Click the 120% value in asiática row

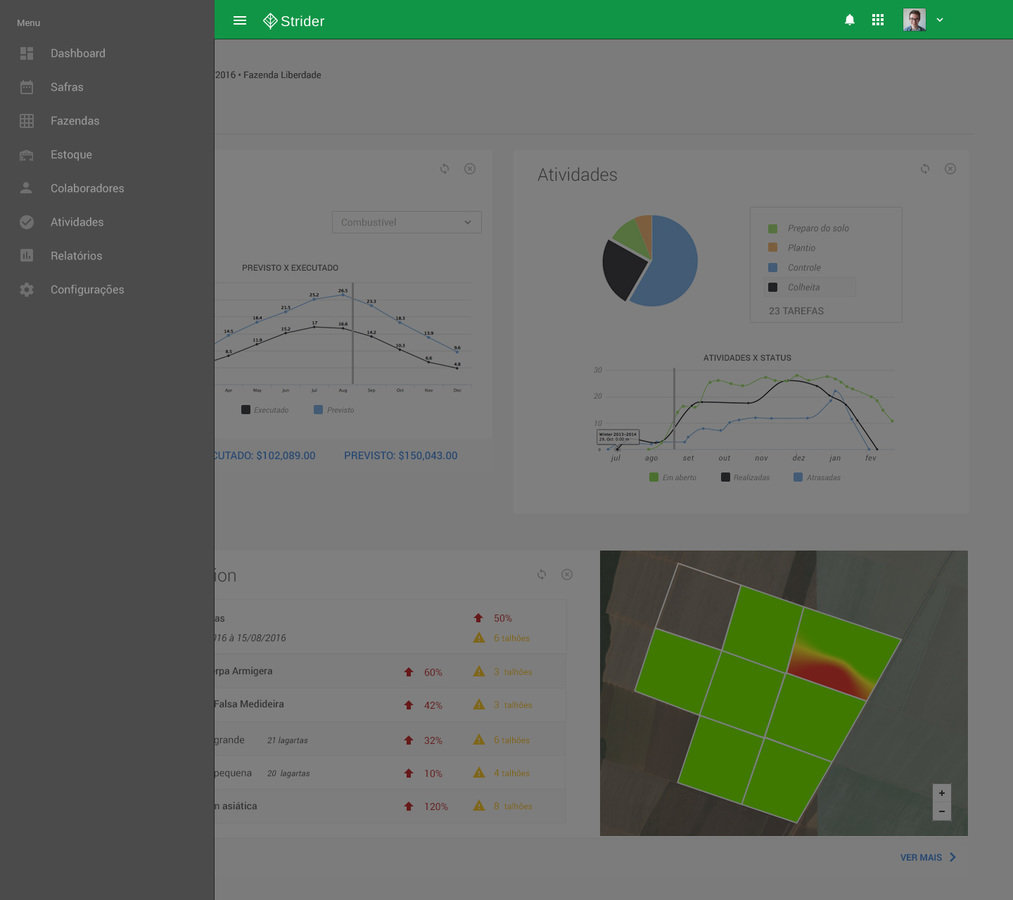[436, 806]
